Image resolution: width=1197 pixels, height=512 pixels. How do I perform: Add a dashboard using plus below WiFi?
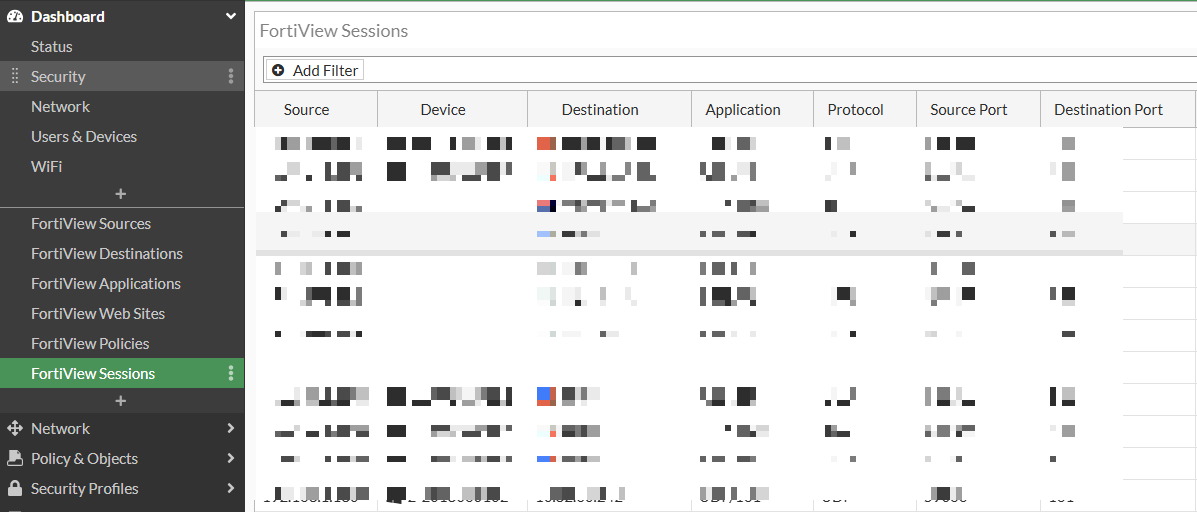[x=121, y=194]
